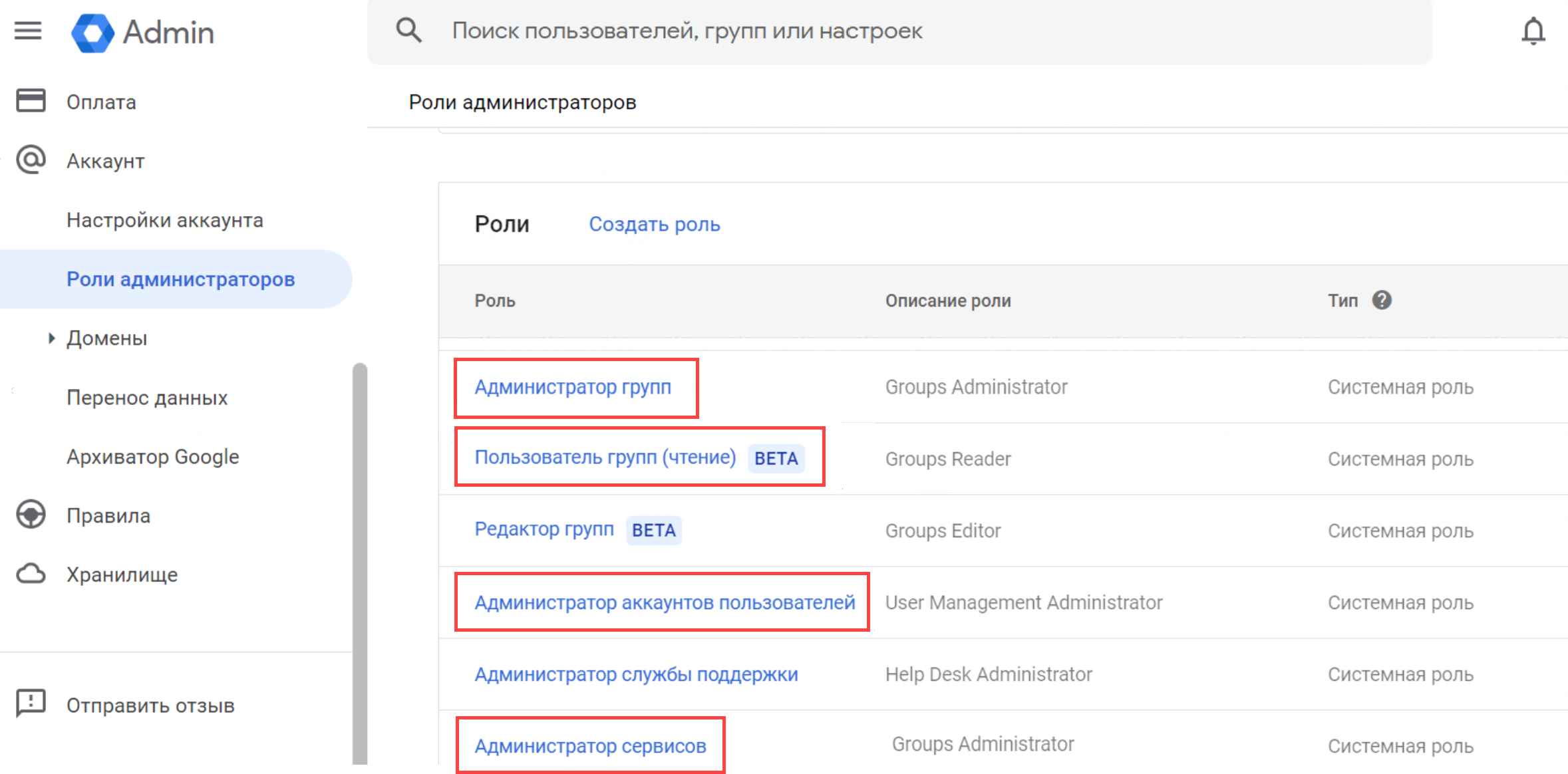Screen dimensions: 1568x774
Task: Open Архиватор Google menu item
Action: click(x=152, y=457)
